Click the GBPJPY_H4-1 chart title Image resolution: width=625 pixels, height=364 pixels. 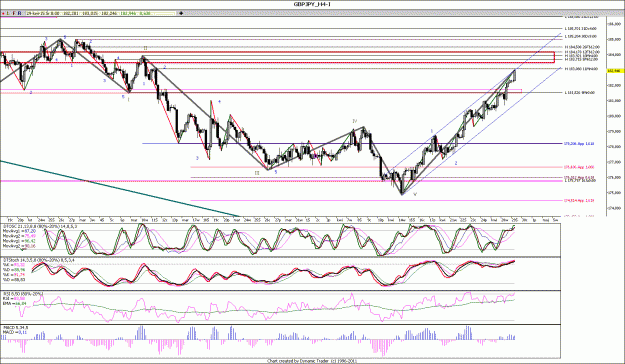312,4
